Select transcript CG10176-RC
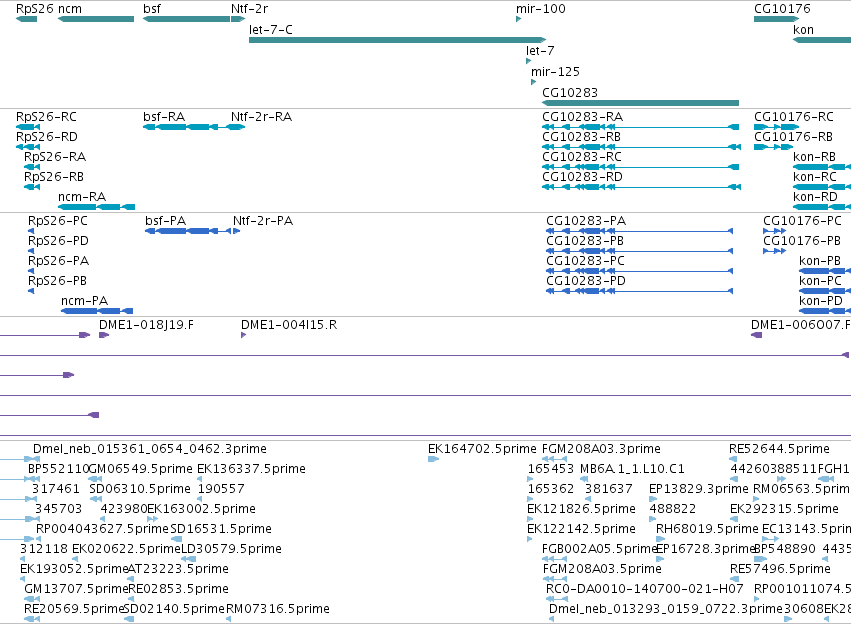 [777, 127]
